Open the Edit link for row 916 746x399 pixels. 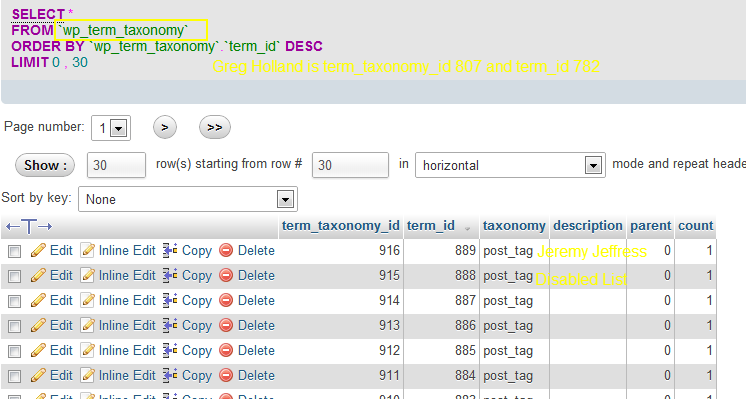tap(61, 250)
